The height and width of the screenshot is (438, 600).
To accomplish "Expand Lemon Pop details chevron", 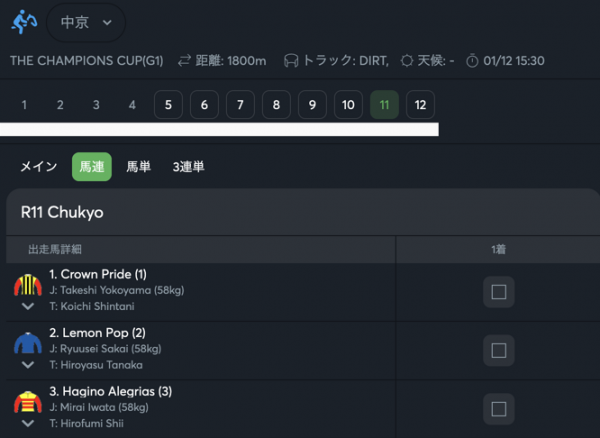I will pyautogui.click(x=28, y=365).
